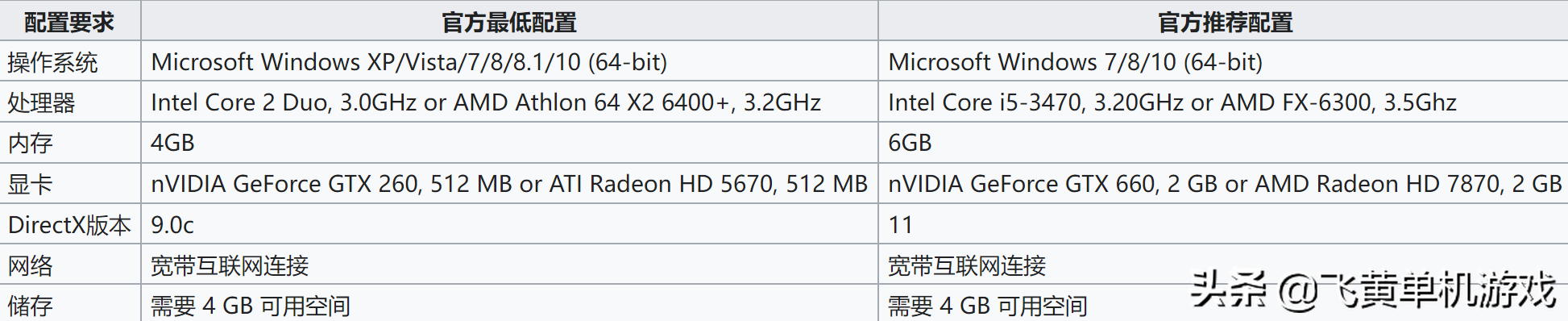Select the Intel Core 2 Duo cell
The width and height of the screenshot is (1568, 321).
click(509, 102)
